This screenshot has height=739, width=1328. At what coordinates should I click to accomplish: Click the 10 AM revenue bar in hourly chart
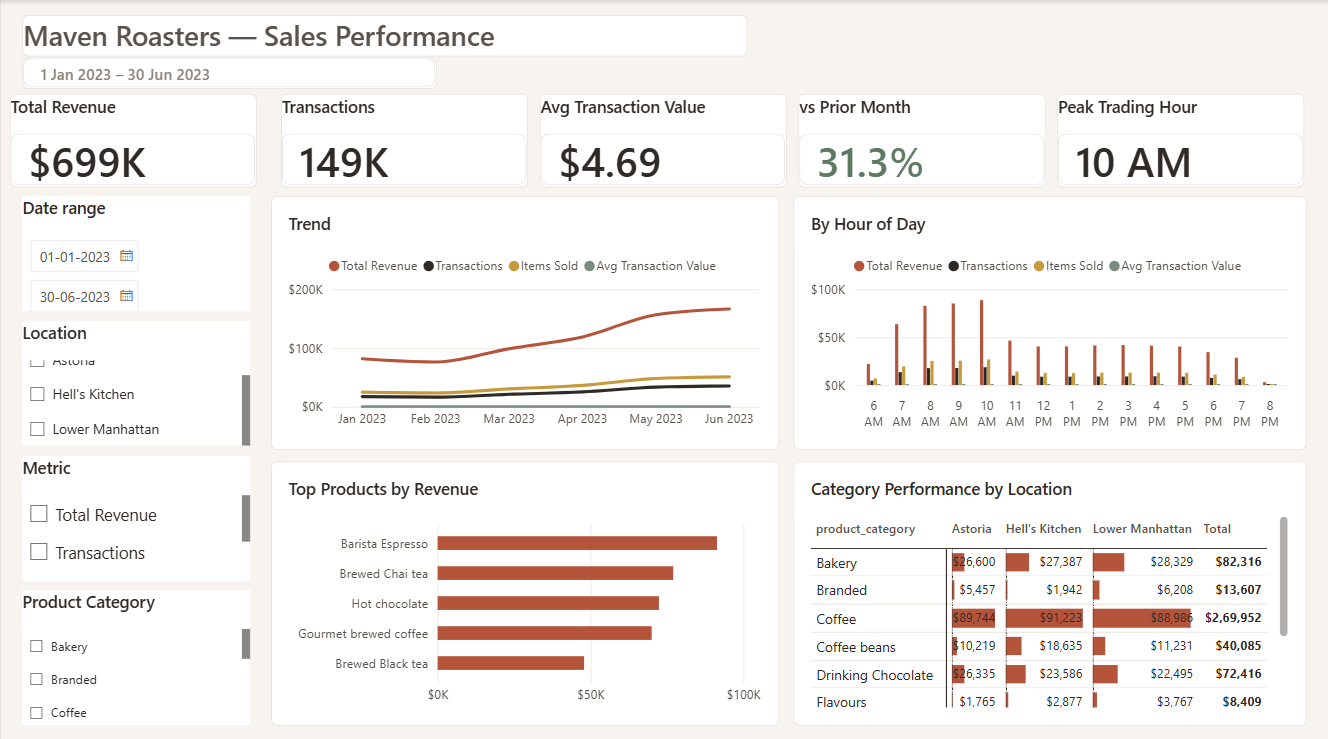(x=982, y=342)
